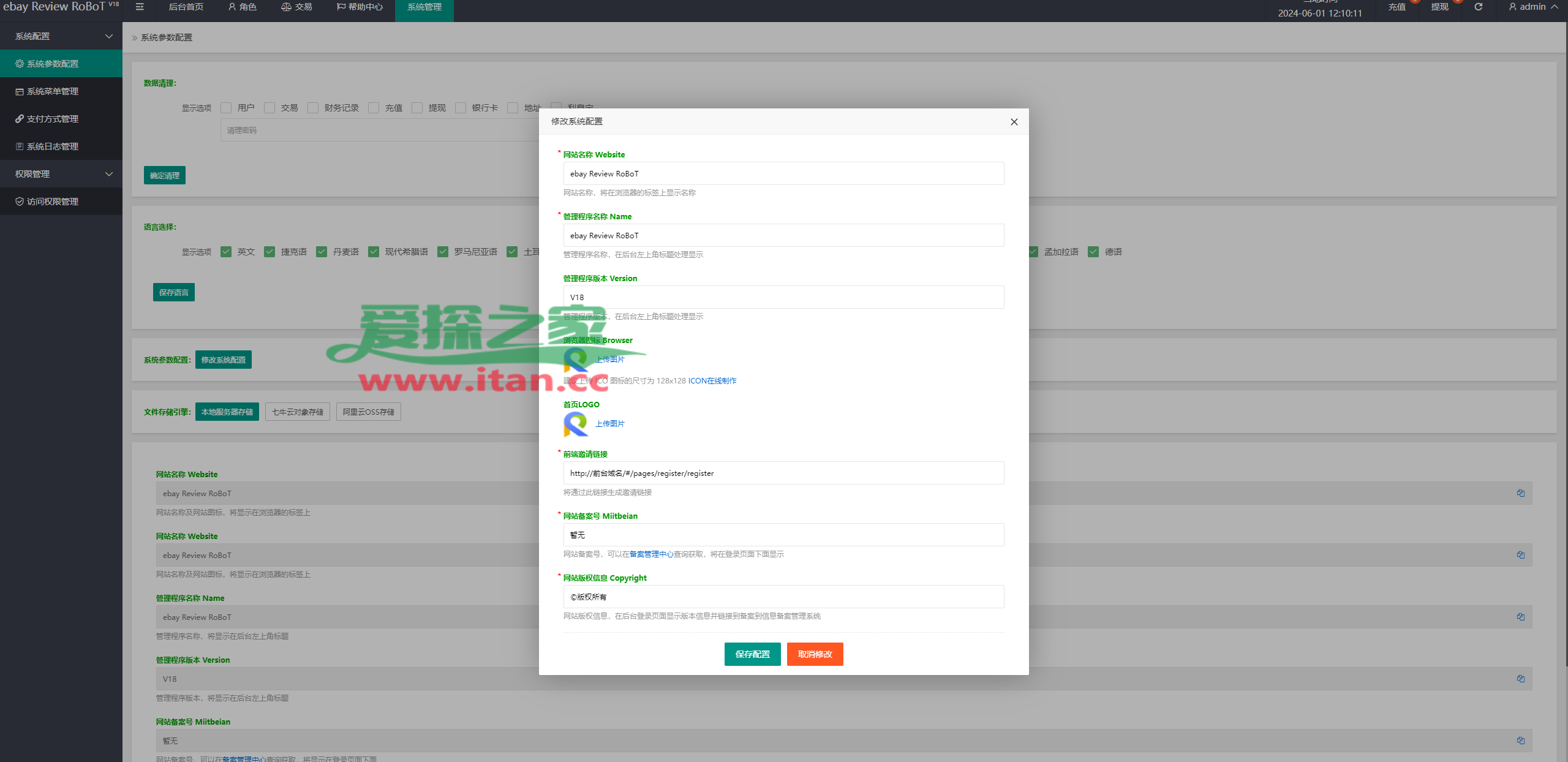Viewport: 1568px width, 762px height.
Task: Click the 首页LOGO image thumbnail
Action: pyautogui.click(x=576, y=424)
